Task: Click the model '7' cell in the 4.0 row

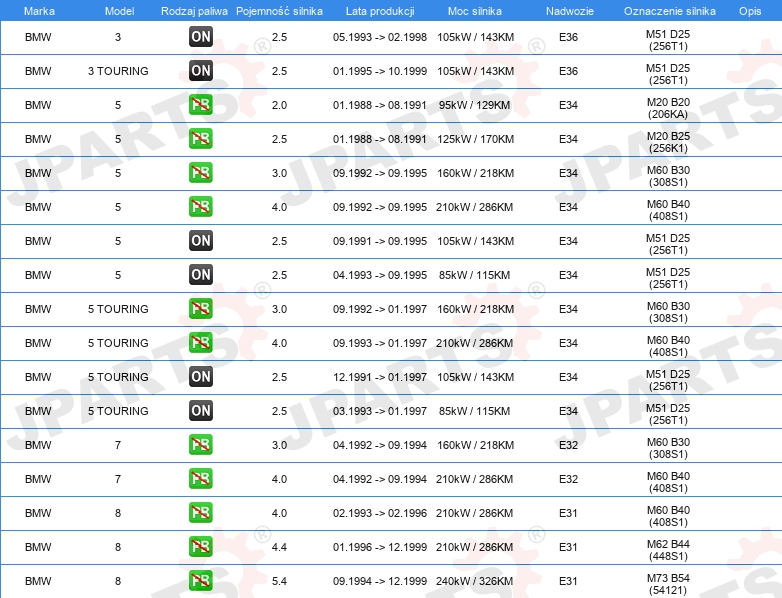Action: tap(118, 479)
